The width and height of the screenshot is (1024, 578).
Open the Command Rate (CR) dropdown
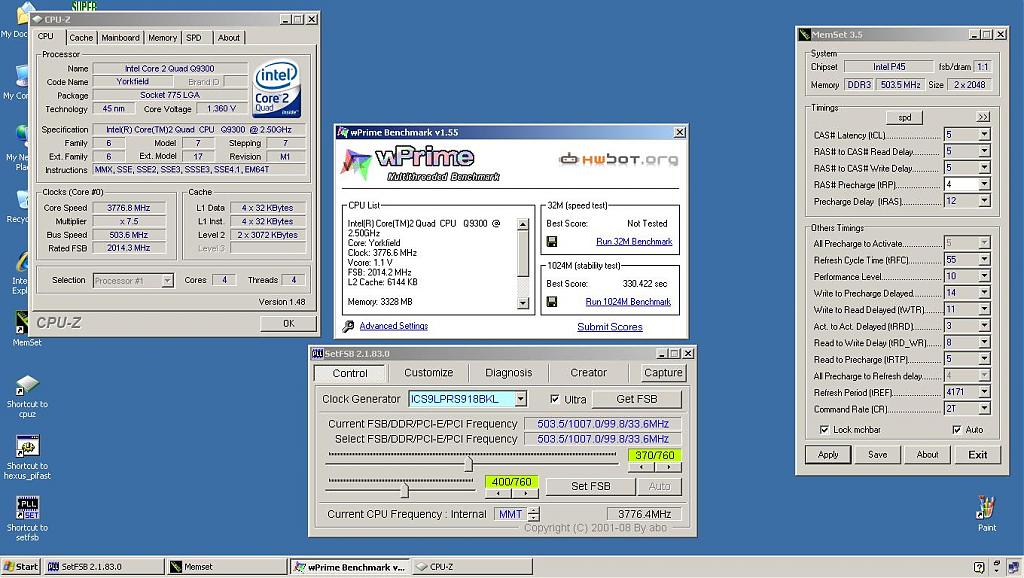(984, 408)
